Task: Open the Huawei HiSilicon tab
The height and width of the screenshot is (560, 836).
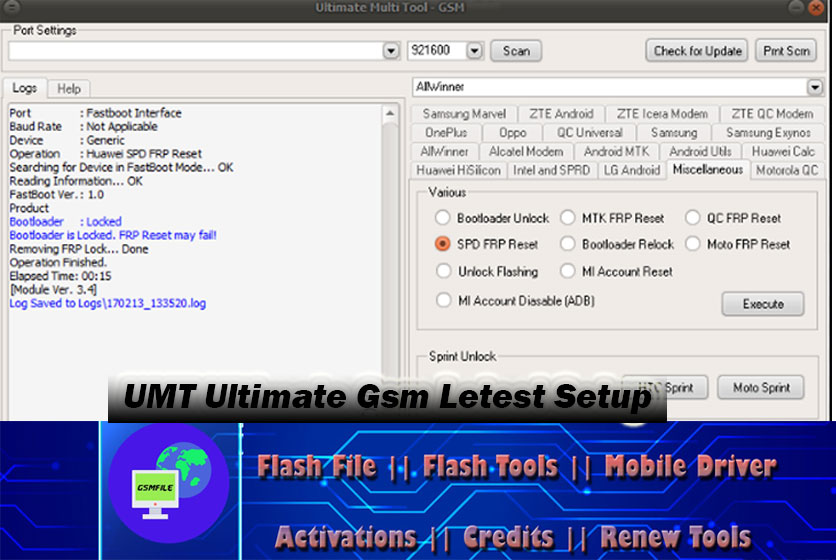Action: 457,170
